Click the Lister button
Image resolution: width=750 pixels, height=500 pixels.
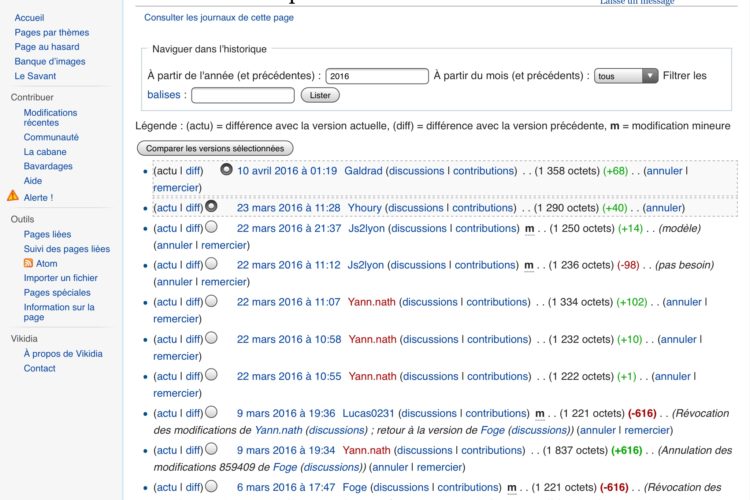[x=320, y=95]
